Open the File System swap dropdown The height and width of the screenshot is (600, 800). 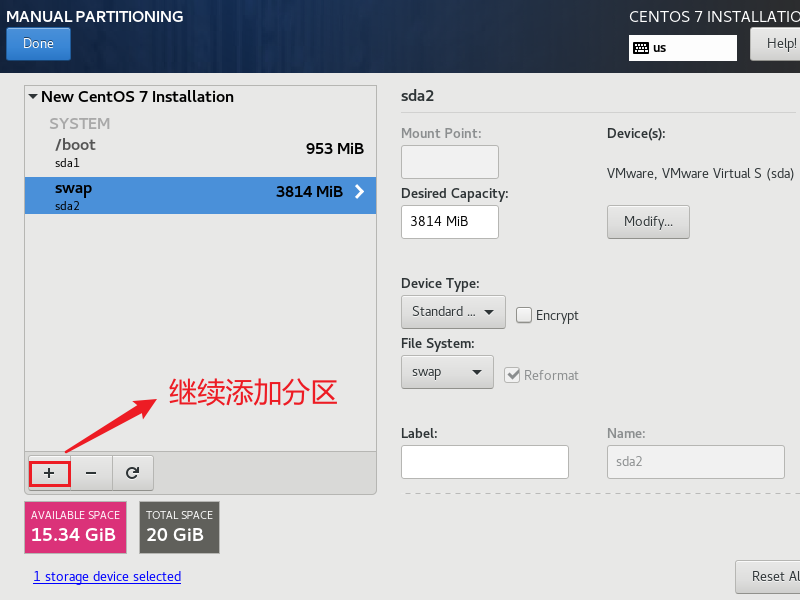point(447,372)
